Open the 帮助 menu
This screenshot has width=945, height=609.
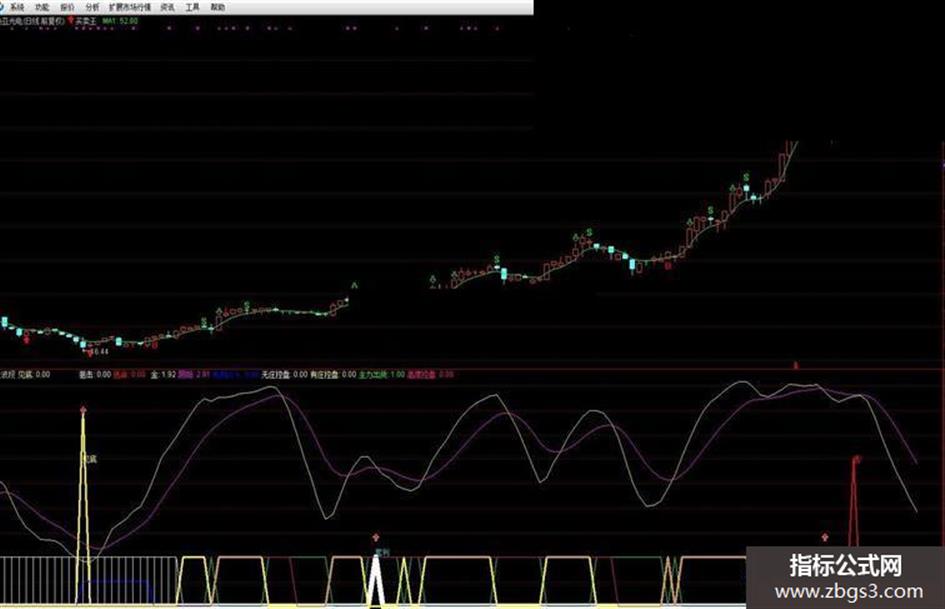click(x=218, y=7)
